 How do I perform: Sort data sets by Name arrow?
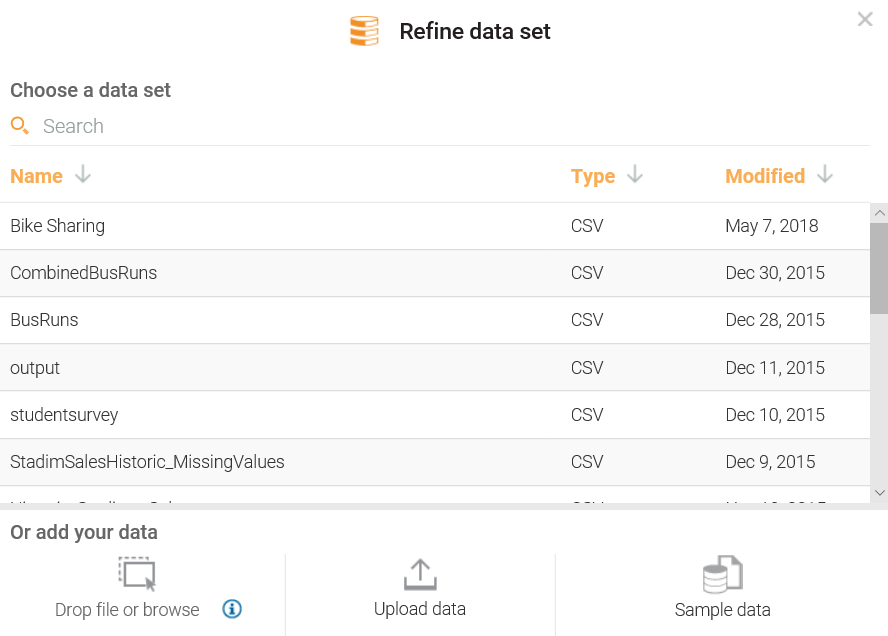coord(83,175)
